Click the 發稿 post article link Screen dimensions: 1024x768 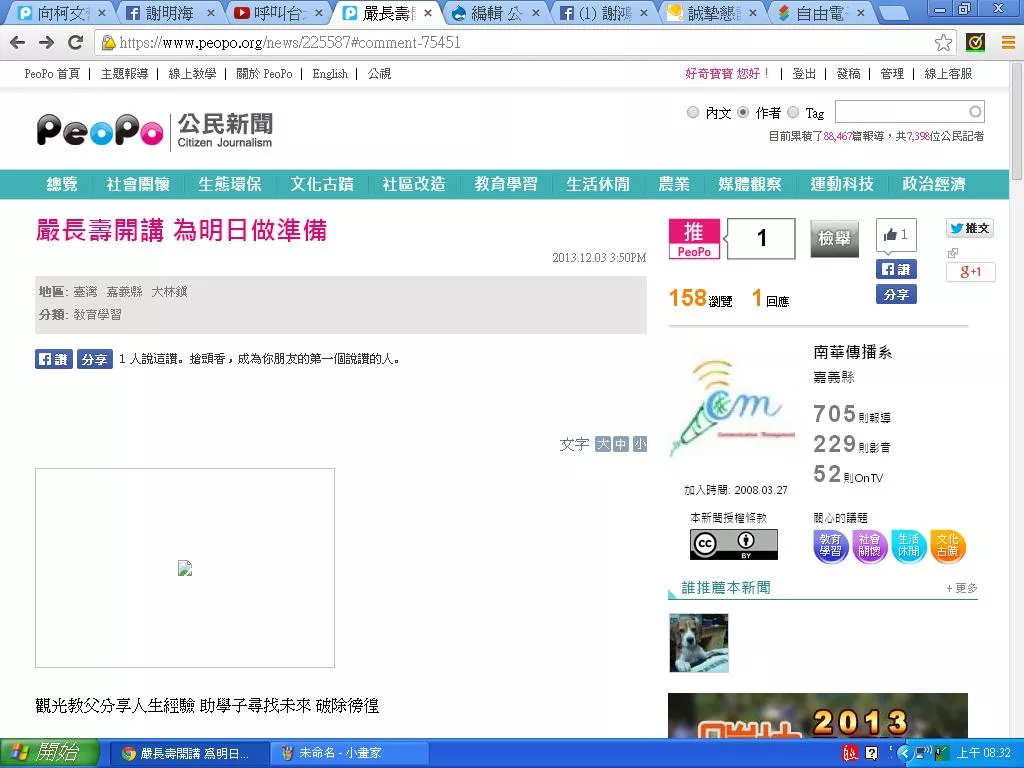click(848, 74)
